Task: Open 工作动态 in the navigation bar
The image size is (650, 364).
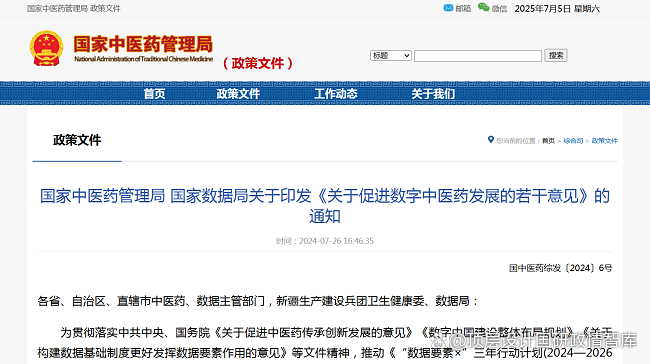Action: 336,94
